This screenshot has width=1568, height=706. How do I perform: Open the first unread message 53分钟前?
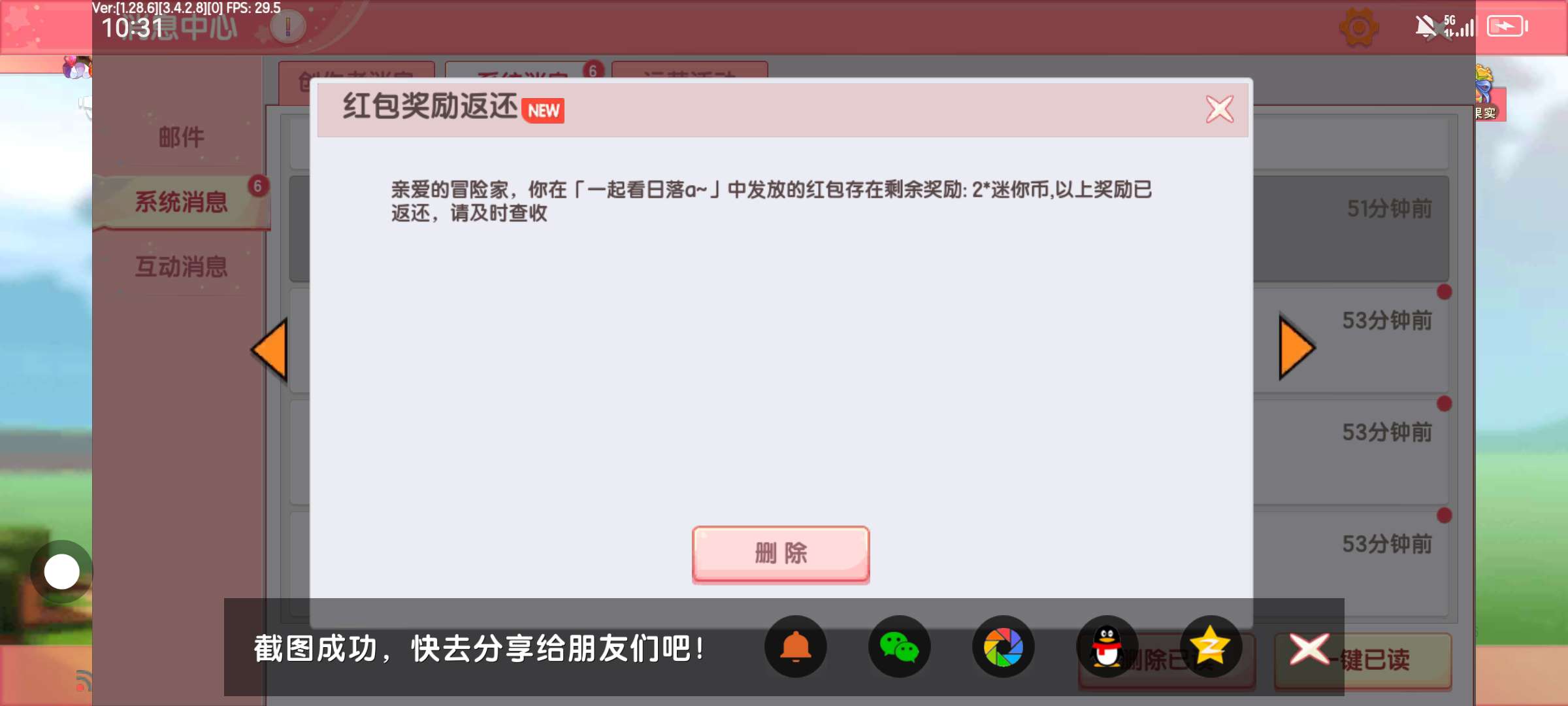[x=1351, y=340]
